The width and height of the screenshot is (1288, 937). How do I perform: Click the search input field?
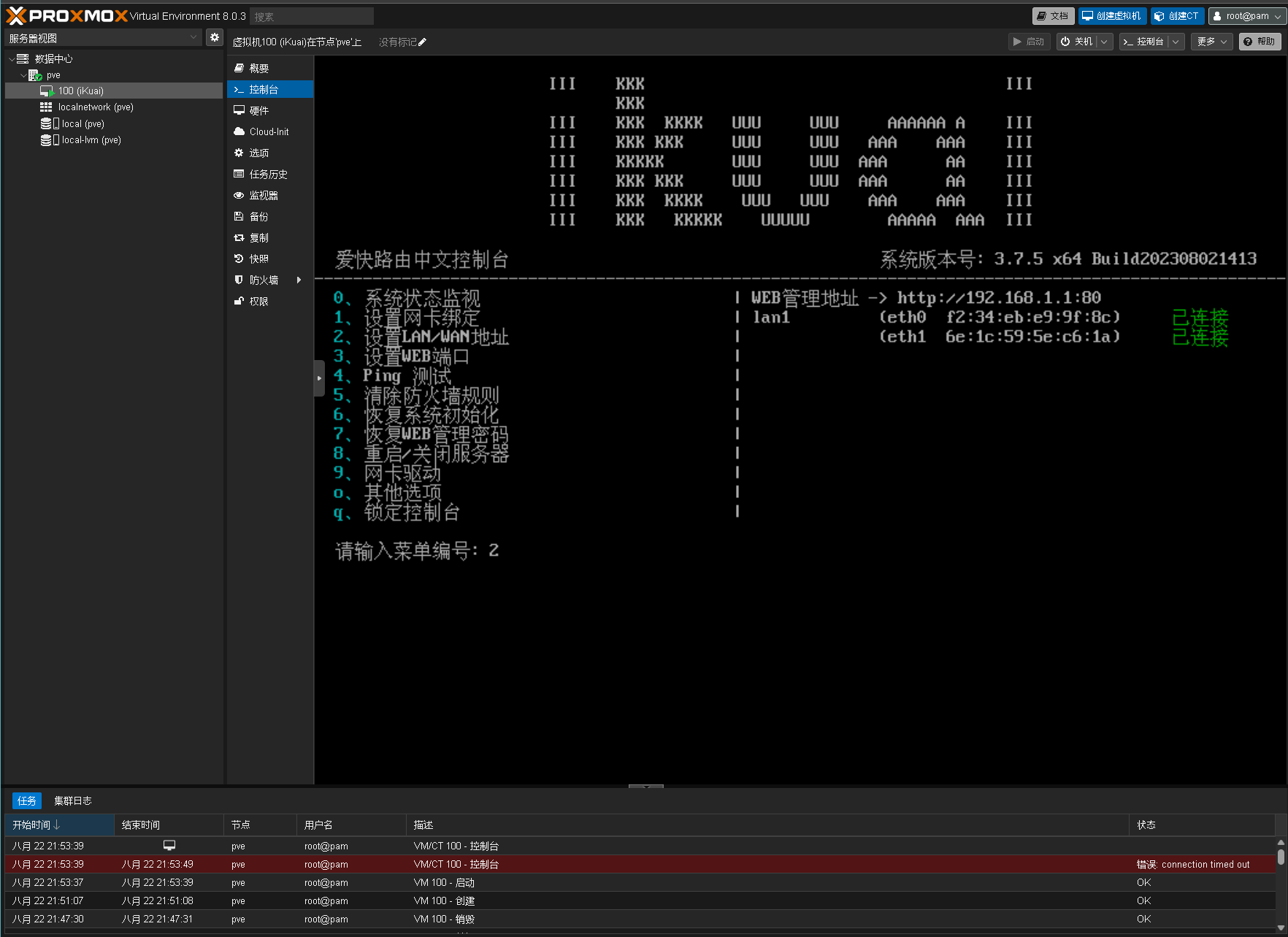point(312,16)
